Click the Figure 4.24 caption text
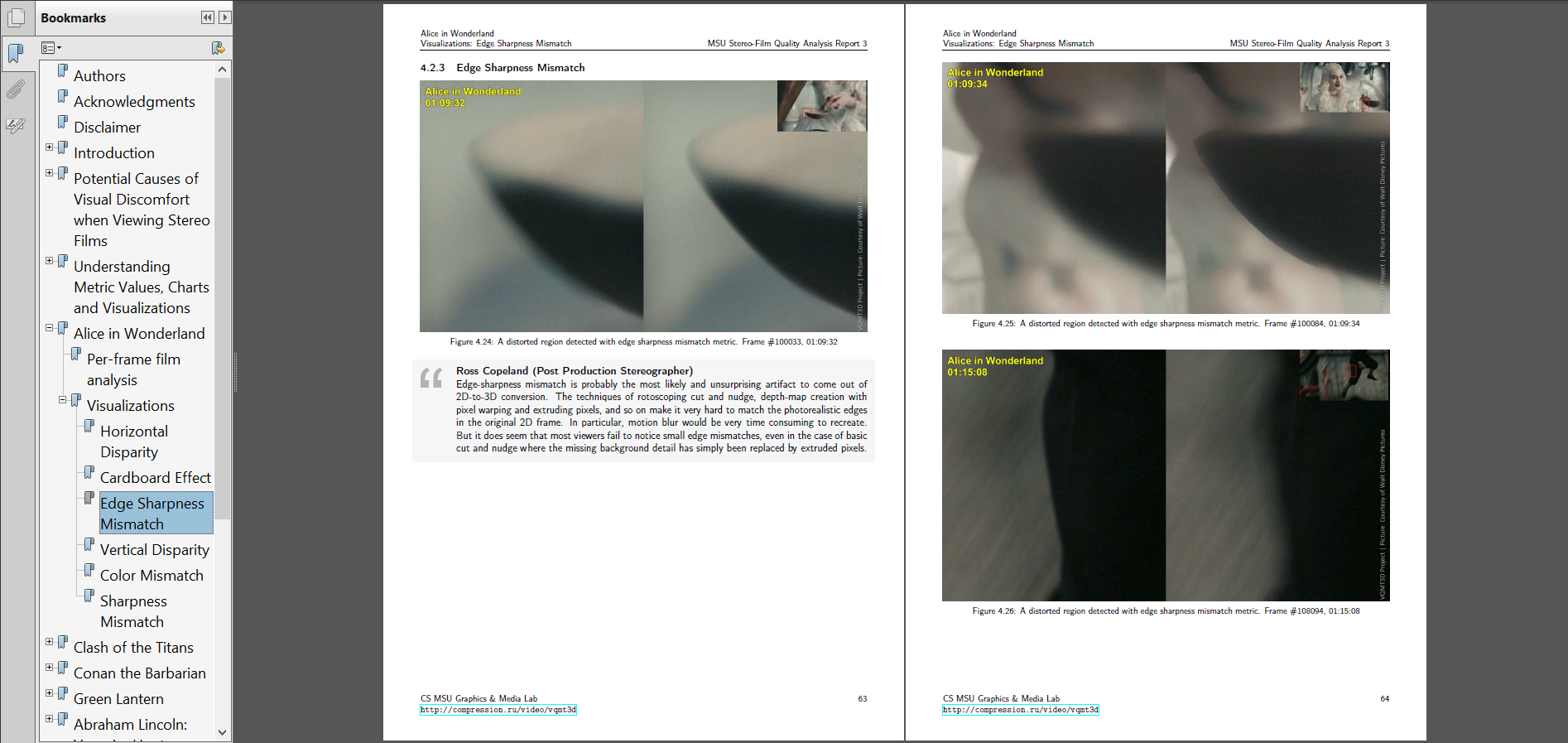 coord(643,342)
